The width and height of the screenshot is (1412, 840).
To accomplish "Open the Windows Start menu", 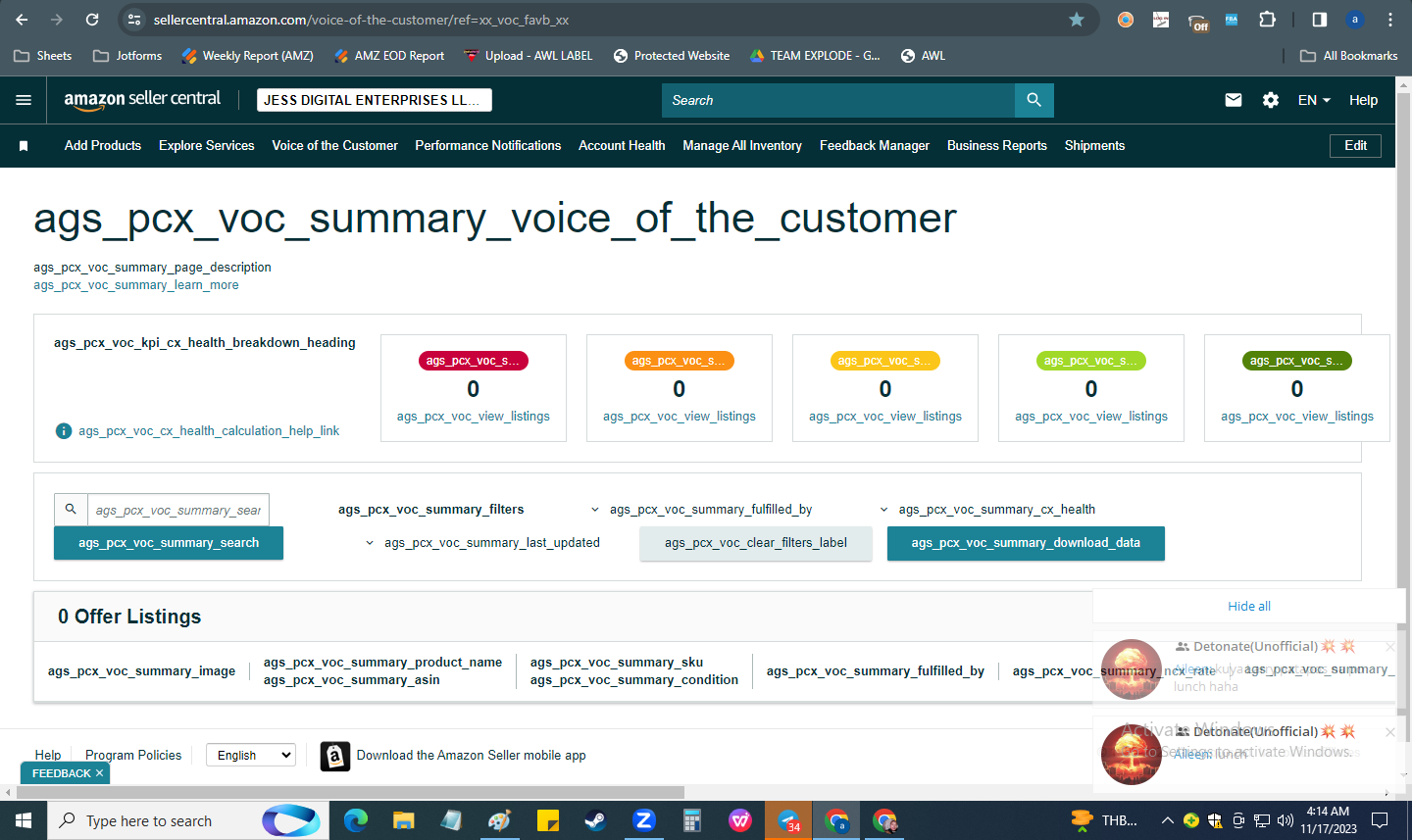I will 24,820.
